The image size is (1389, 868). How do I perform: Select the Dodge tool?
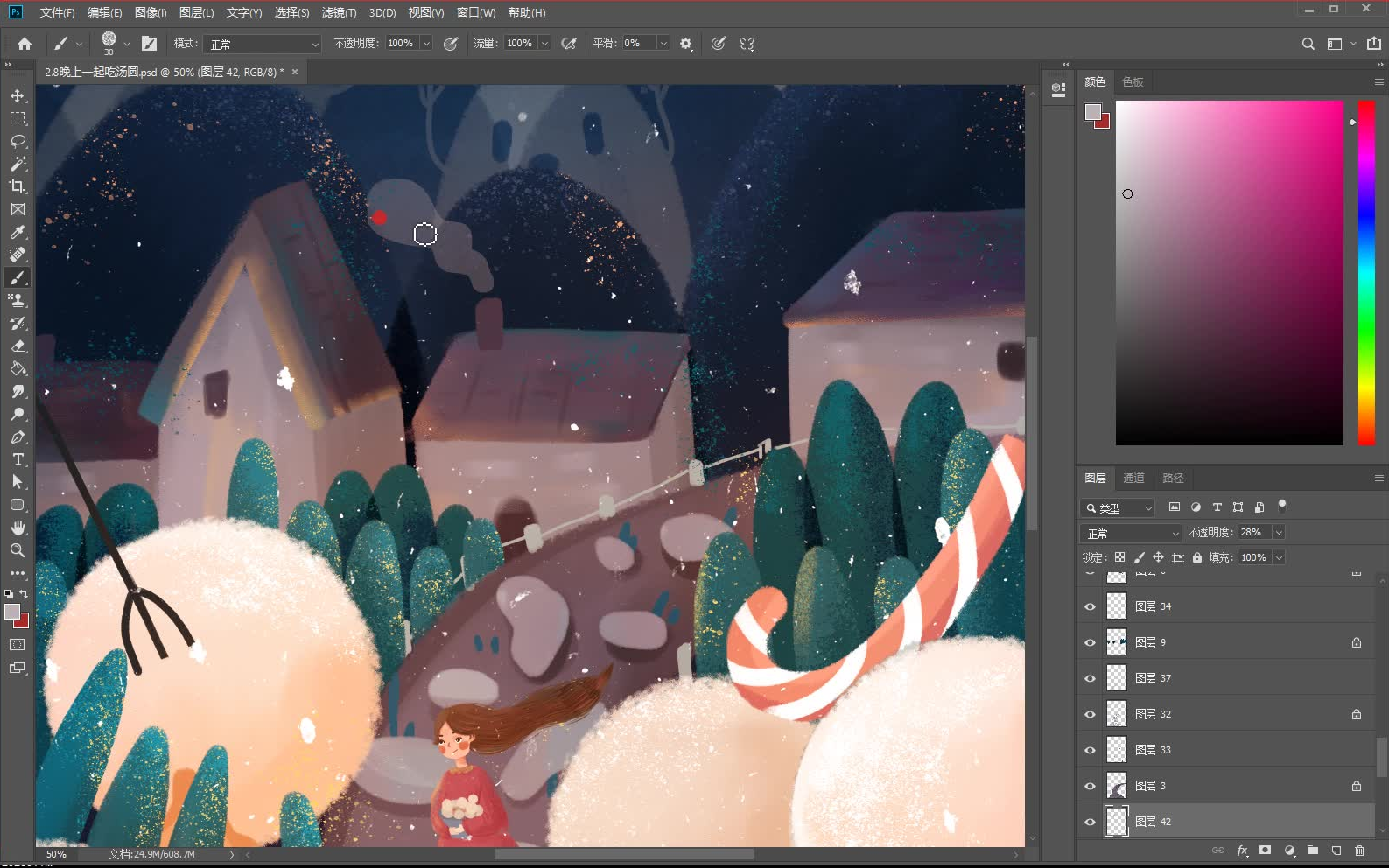[x=18, y=414]
